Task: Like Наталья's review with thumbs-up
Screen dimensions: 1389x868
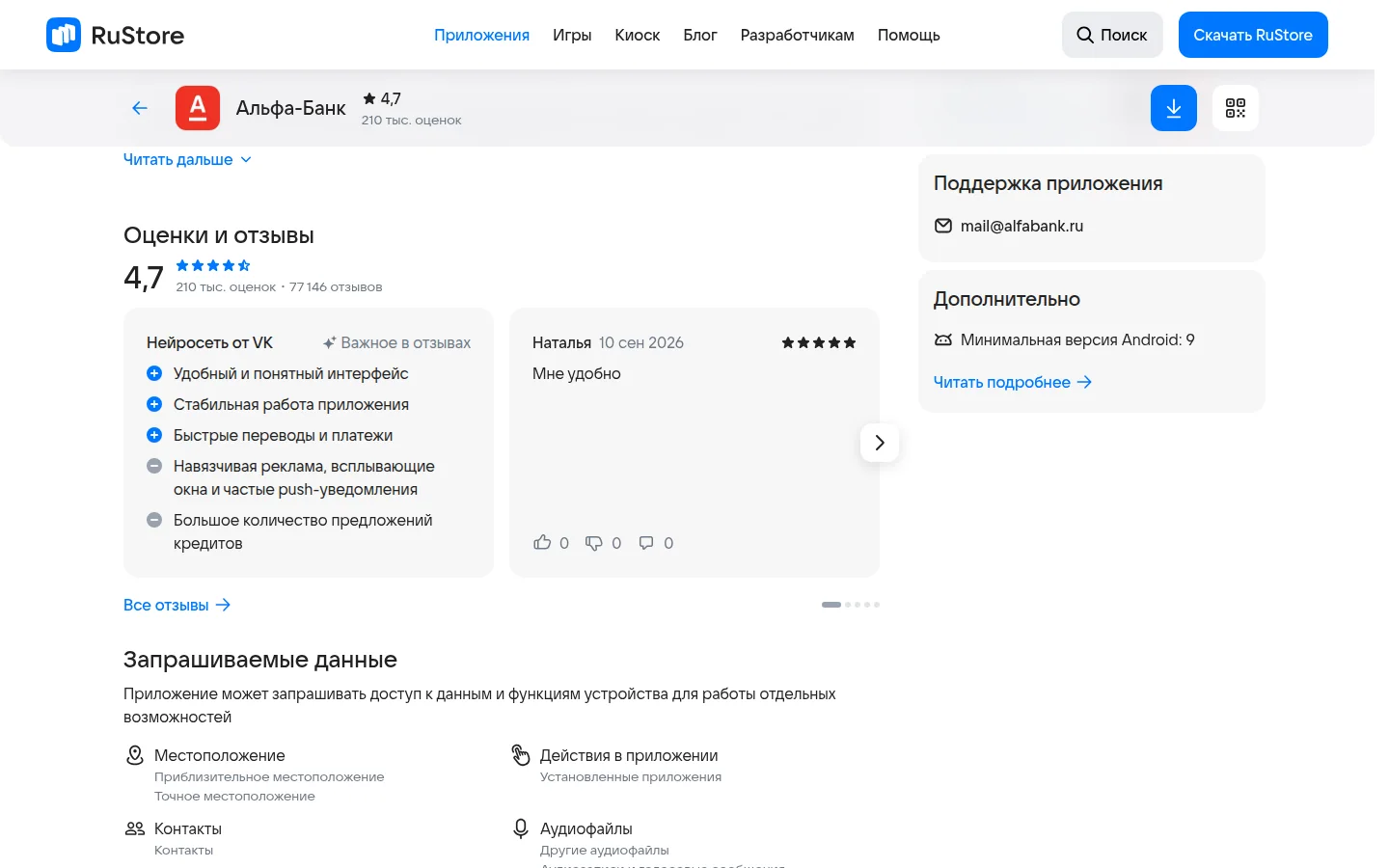Action: point(542,543)
